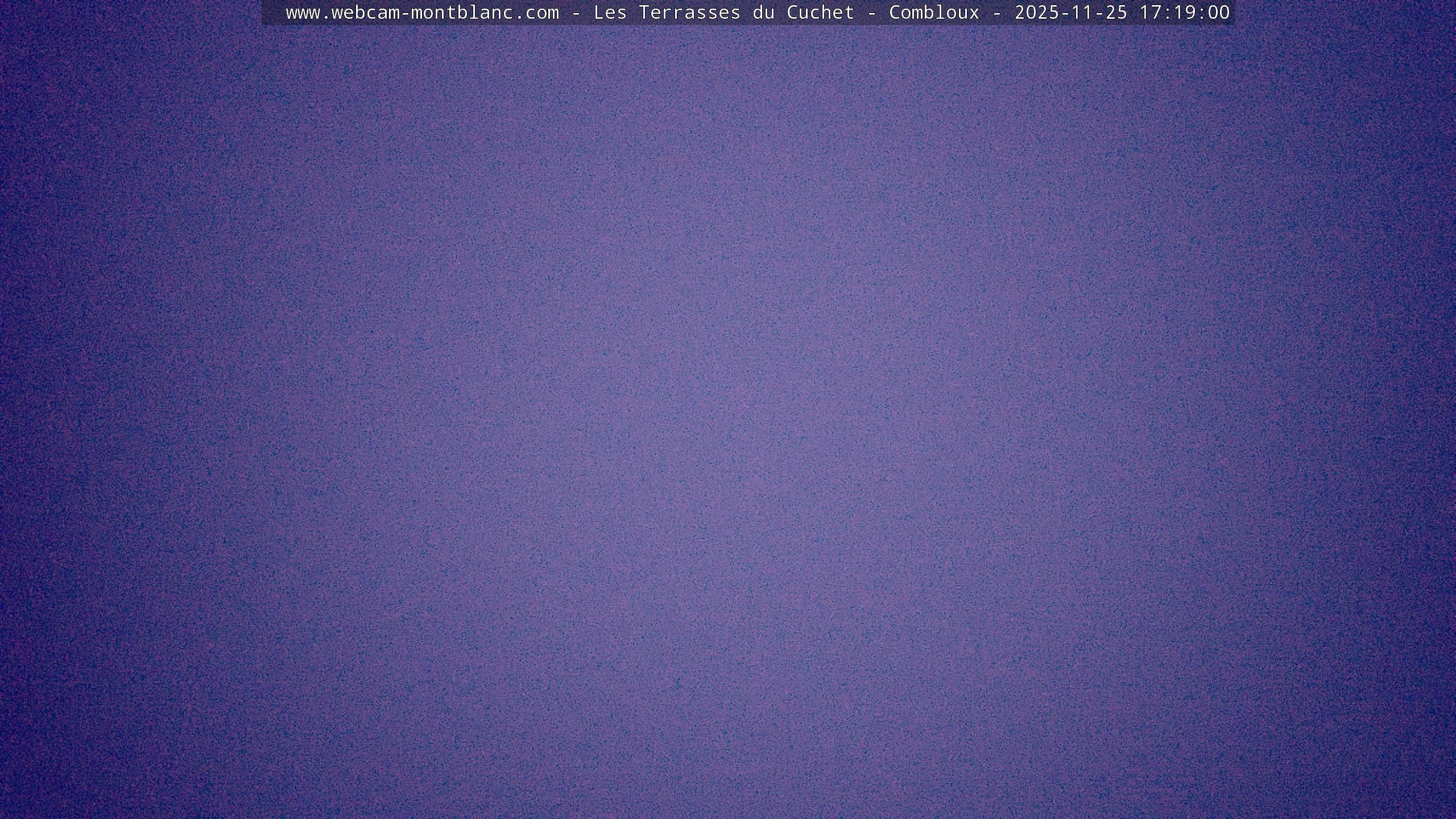Click the dash between "Cuchet" and "Combloux"
The image size is (1456, 819).
871,13
